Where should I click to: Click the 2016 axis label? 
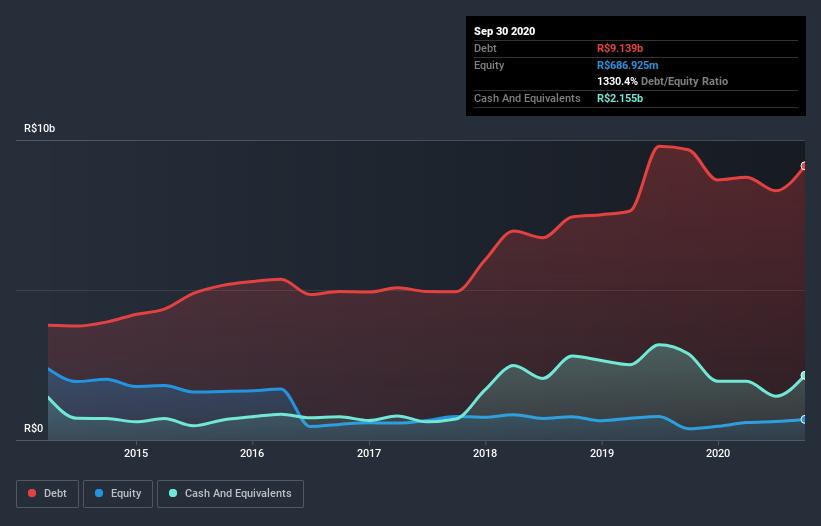tap(252, 453)
